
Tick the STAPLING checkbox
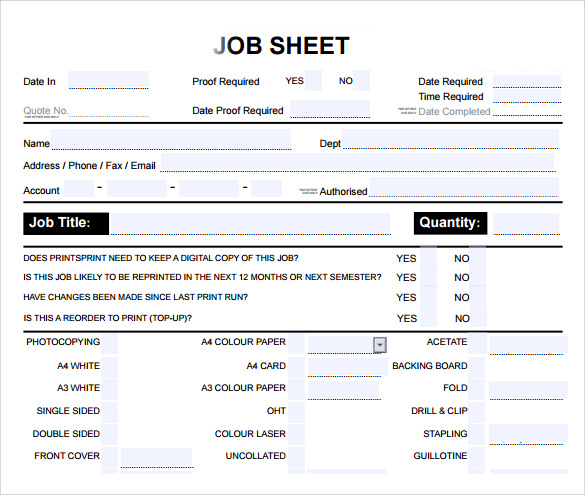point(477,435)
